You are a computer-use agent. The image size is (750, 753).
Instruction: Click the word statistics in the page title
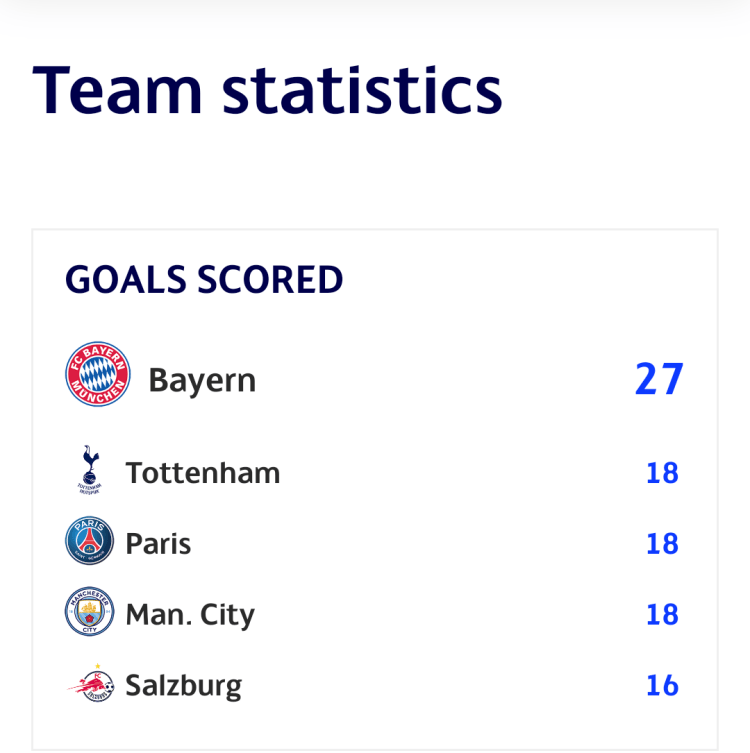362,88
